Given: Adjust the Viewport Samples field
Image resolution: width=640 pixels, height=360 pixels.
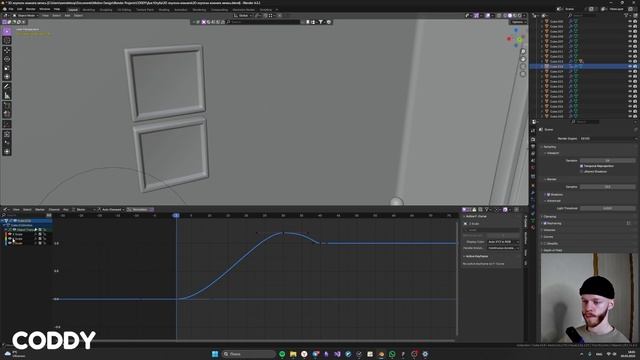Looking at the screenshot, I should [x=607, y=160].
